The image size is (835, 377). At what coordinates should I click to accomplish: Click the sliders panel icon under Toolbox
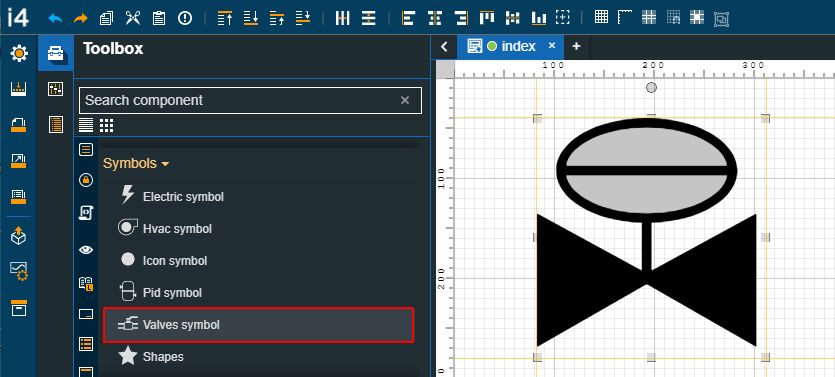55,89
